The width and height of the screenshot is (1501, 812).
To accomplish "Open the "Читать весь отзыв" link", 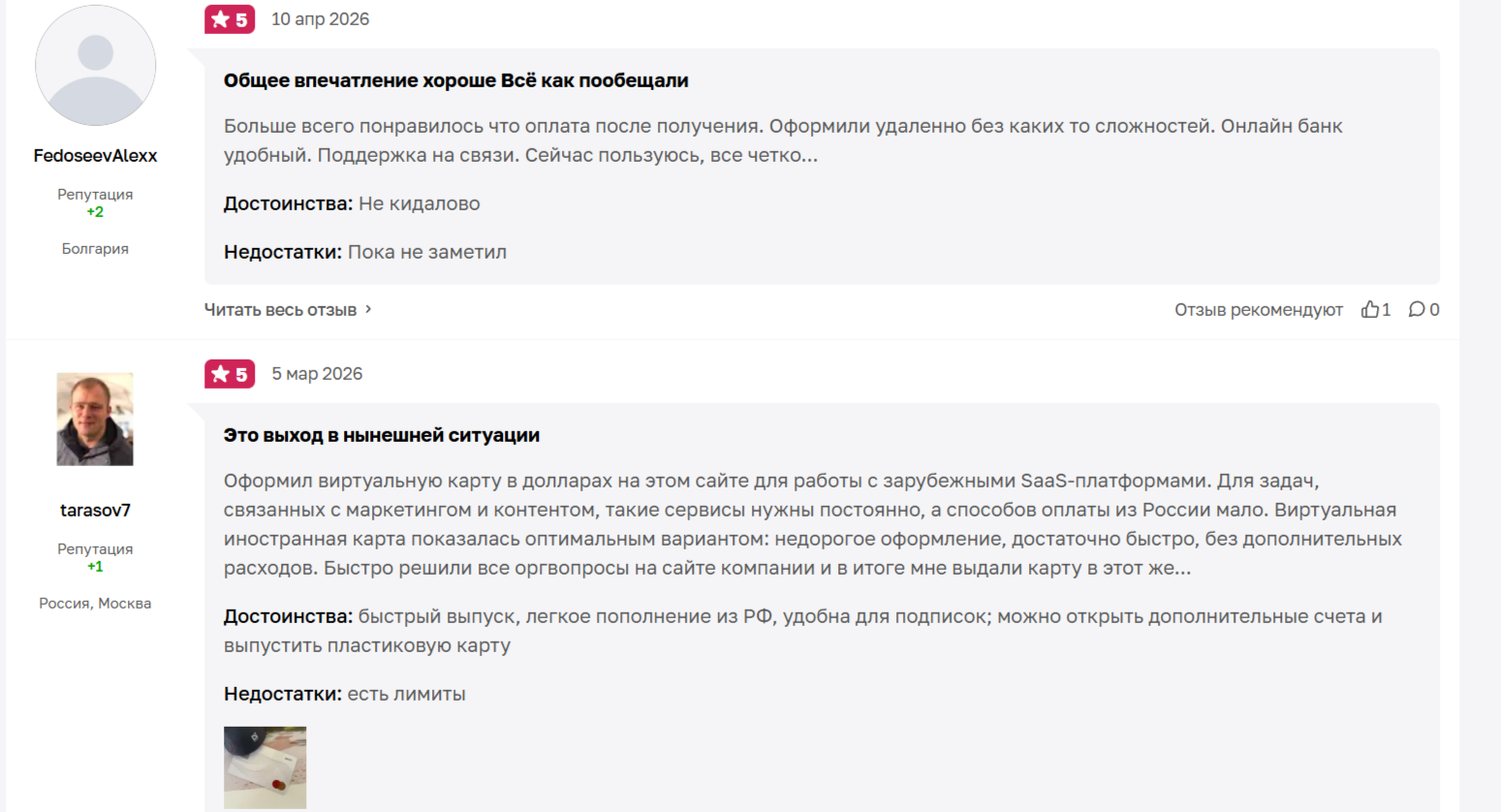I will [280, 310].
